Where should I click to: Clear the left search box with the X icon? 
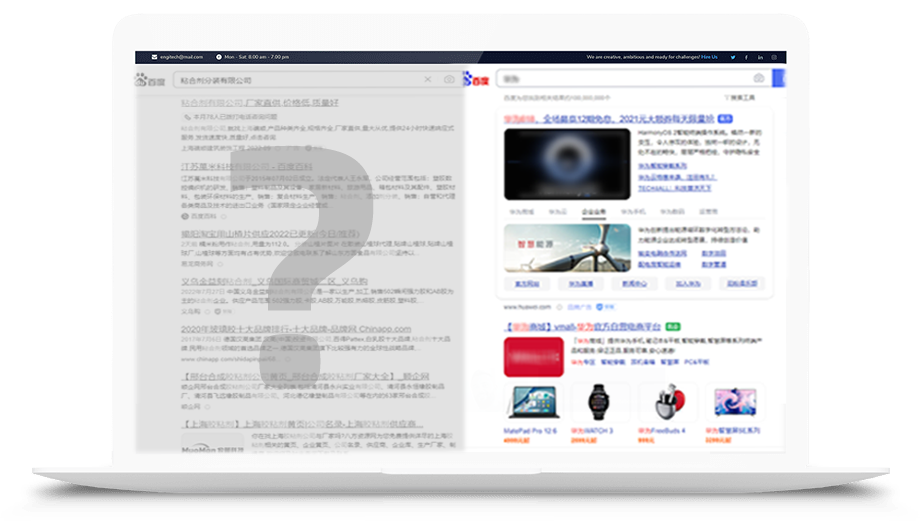pyautogui.click(x=428, y=79)
